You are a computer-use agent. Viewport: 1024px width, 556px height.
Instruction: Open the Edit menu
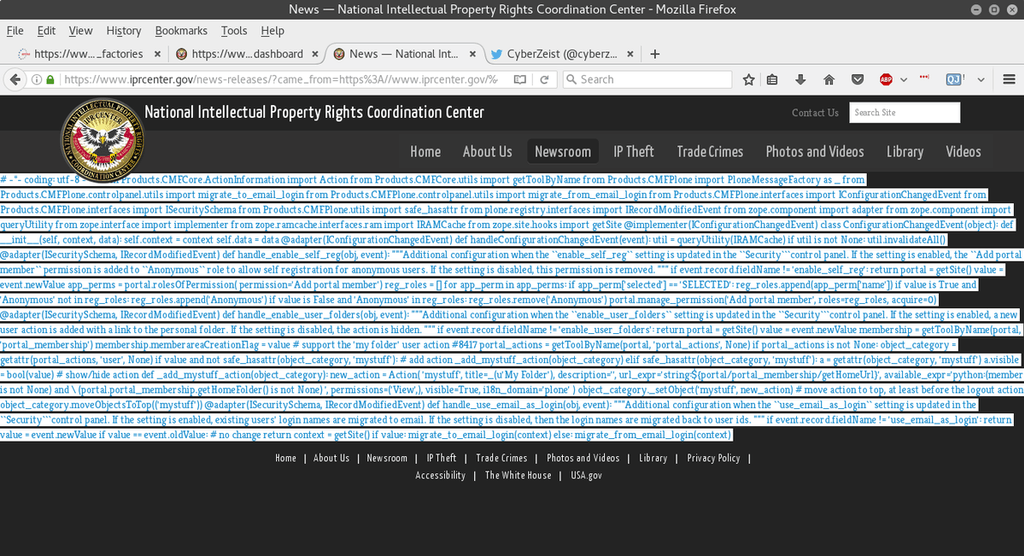(x=46, y=31)
